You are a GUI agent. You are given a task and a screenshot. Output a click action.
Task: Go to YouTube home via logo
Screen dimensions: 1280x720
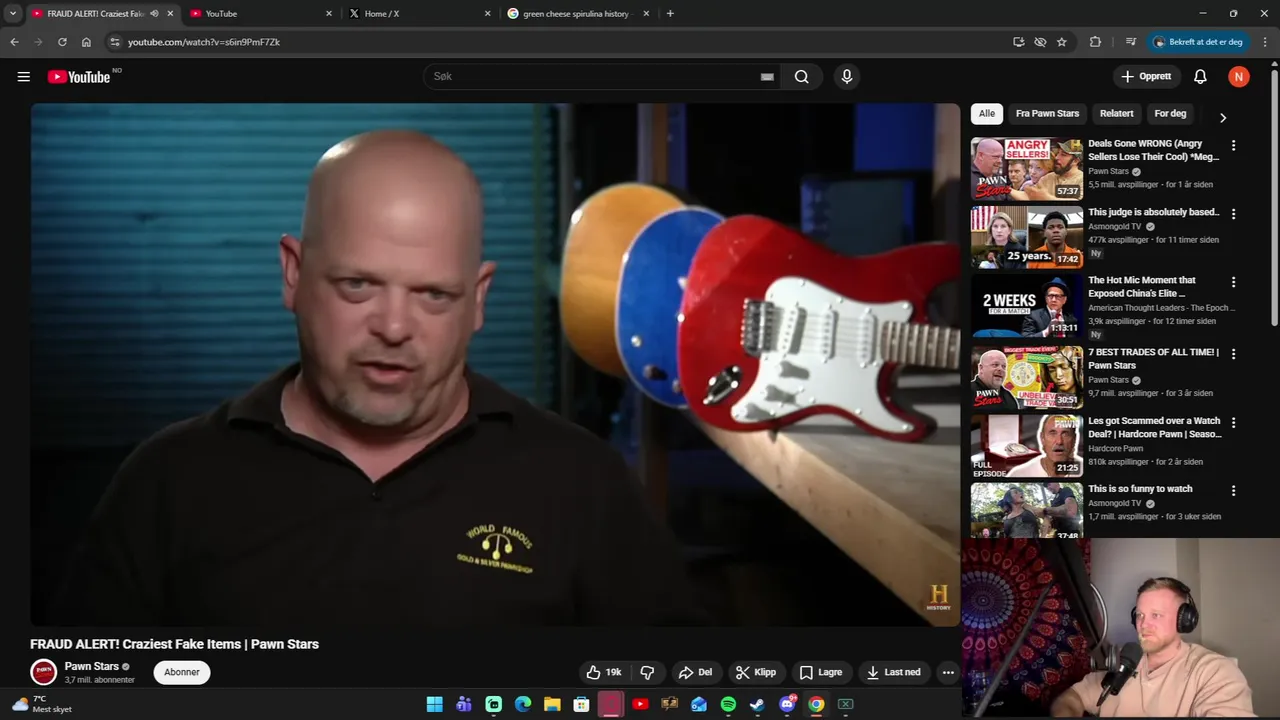(x=79, y=77)
